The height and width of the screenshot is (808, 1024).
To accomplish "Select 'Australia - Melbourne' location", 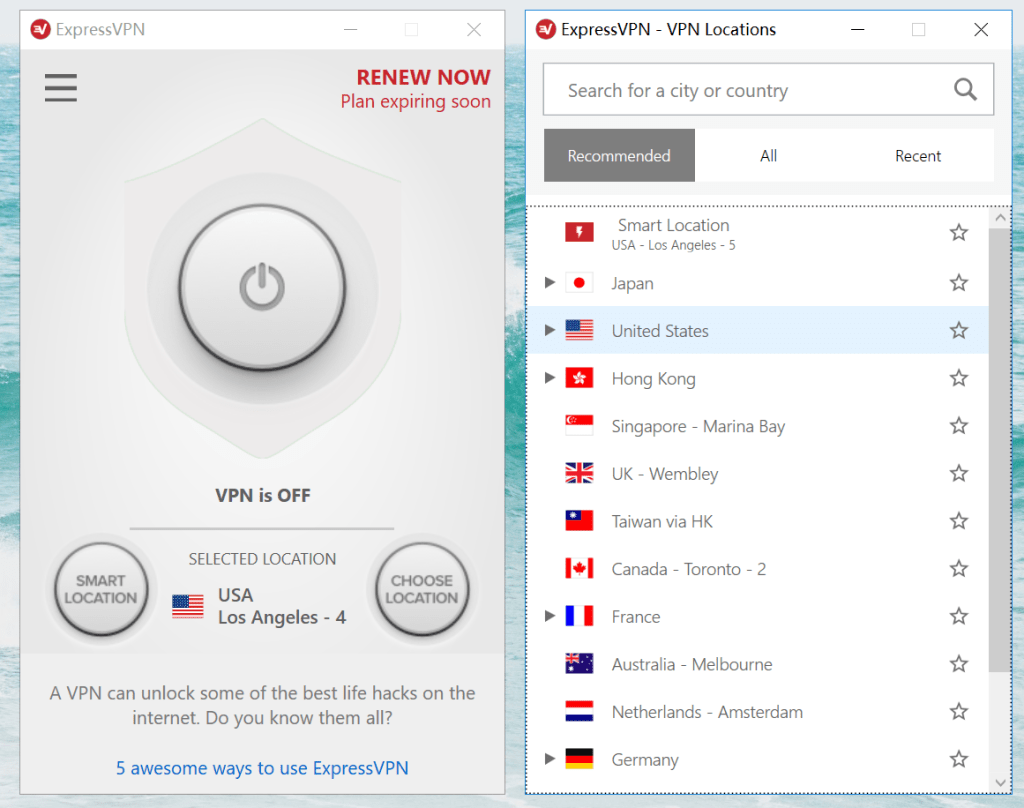I will [692, 664].
